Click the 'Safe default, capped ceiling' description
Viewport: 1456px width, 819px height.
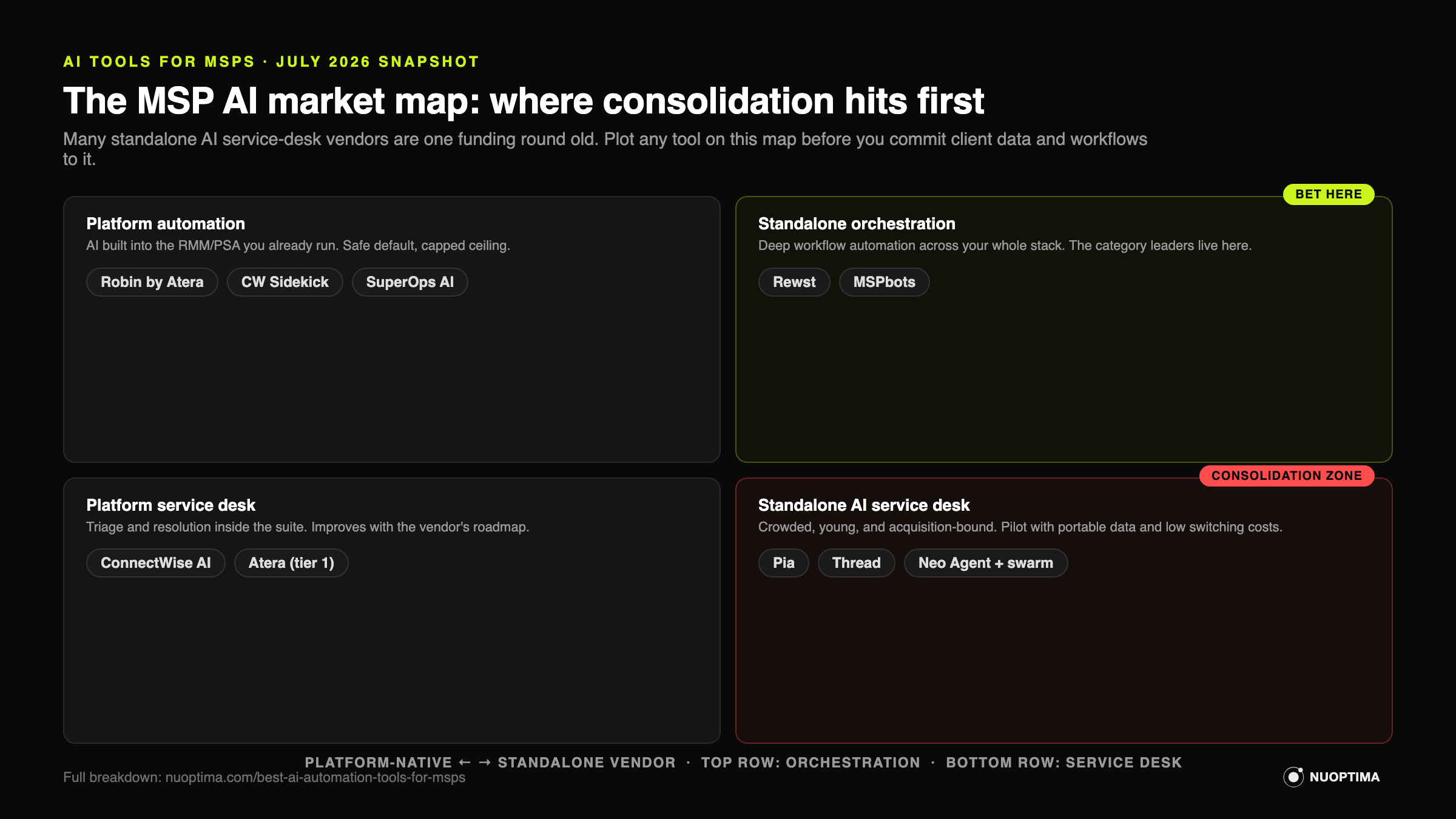pyautogui.click(x=298, y=246)
